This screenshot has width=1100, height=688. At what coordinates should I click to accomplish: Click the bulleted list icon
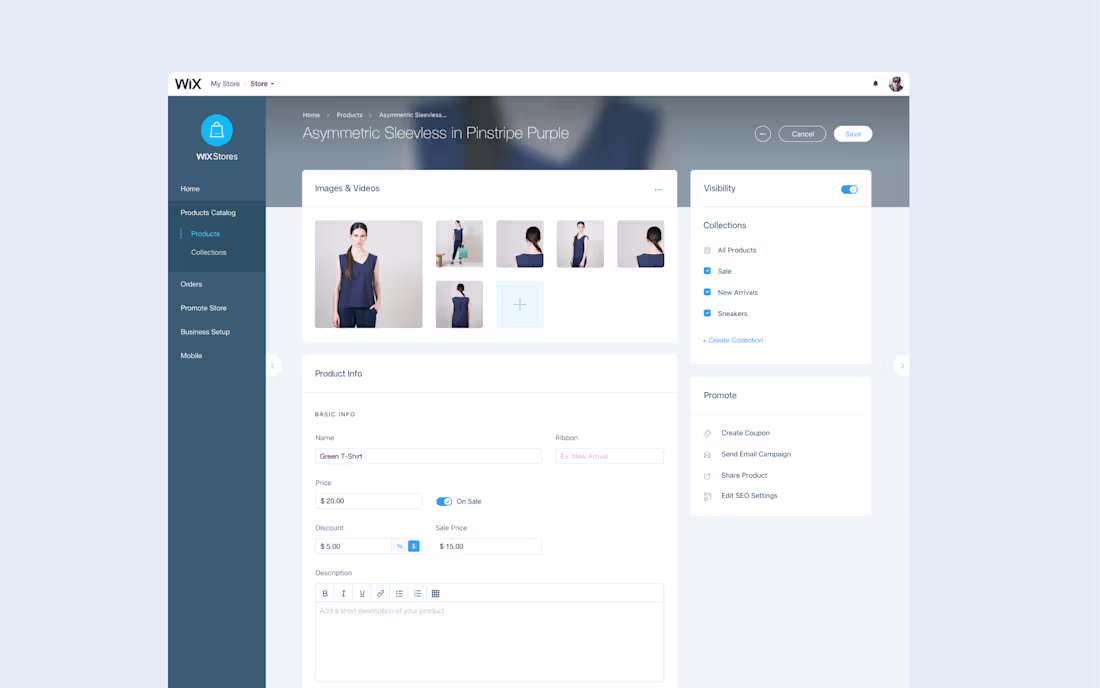(399, 593)
